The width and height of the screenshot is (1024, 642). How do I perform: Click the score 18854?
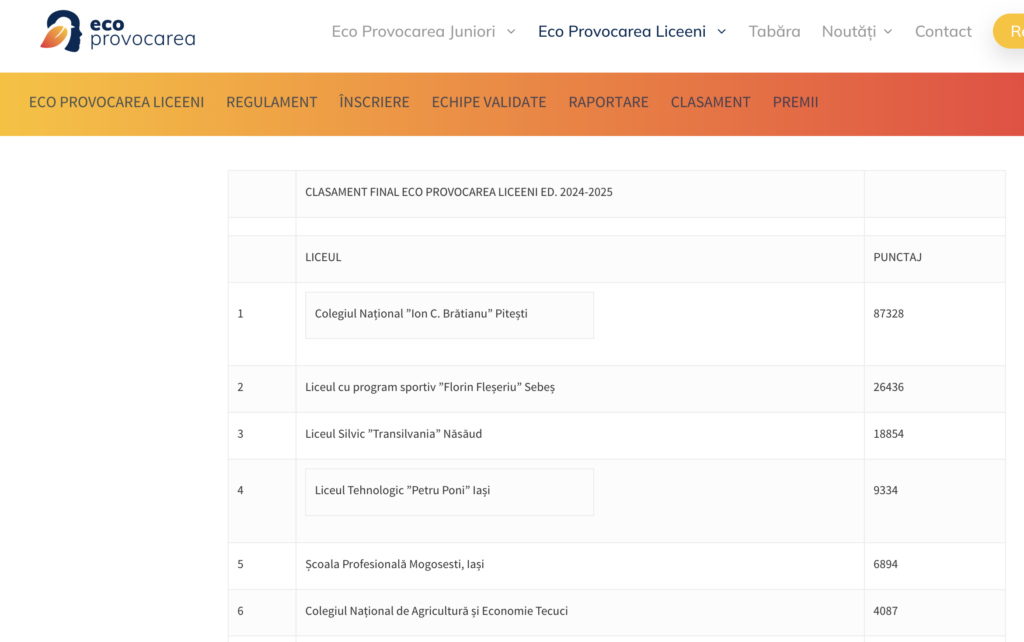(x=888, y=434)
